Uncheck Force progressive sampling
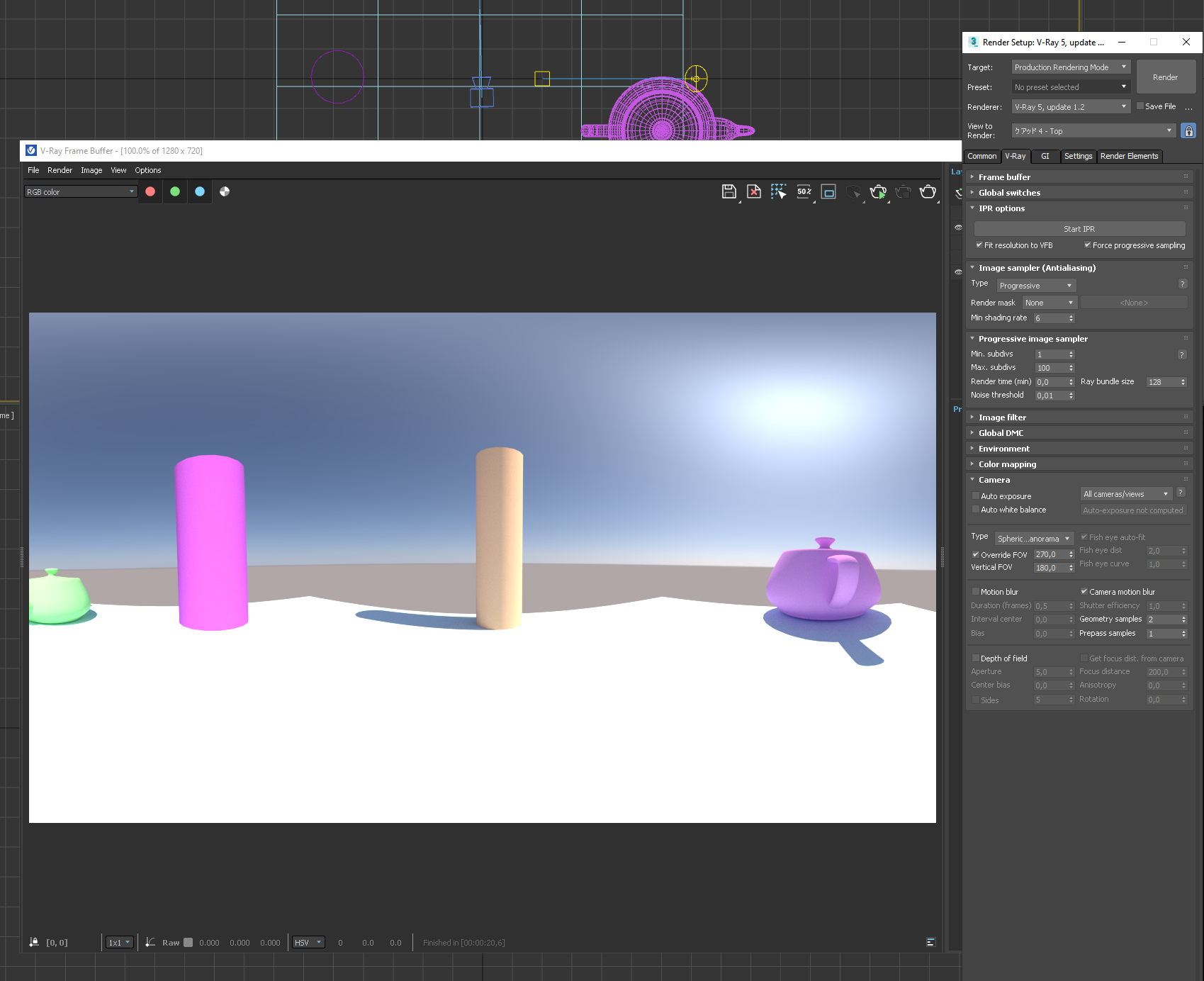 1087,245
